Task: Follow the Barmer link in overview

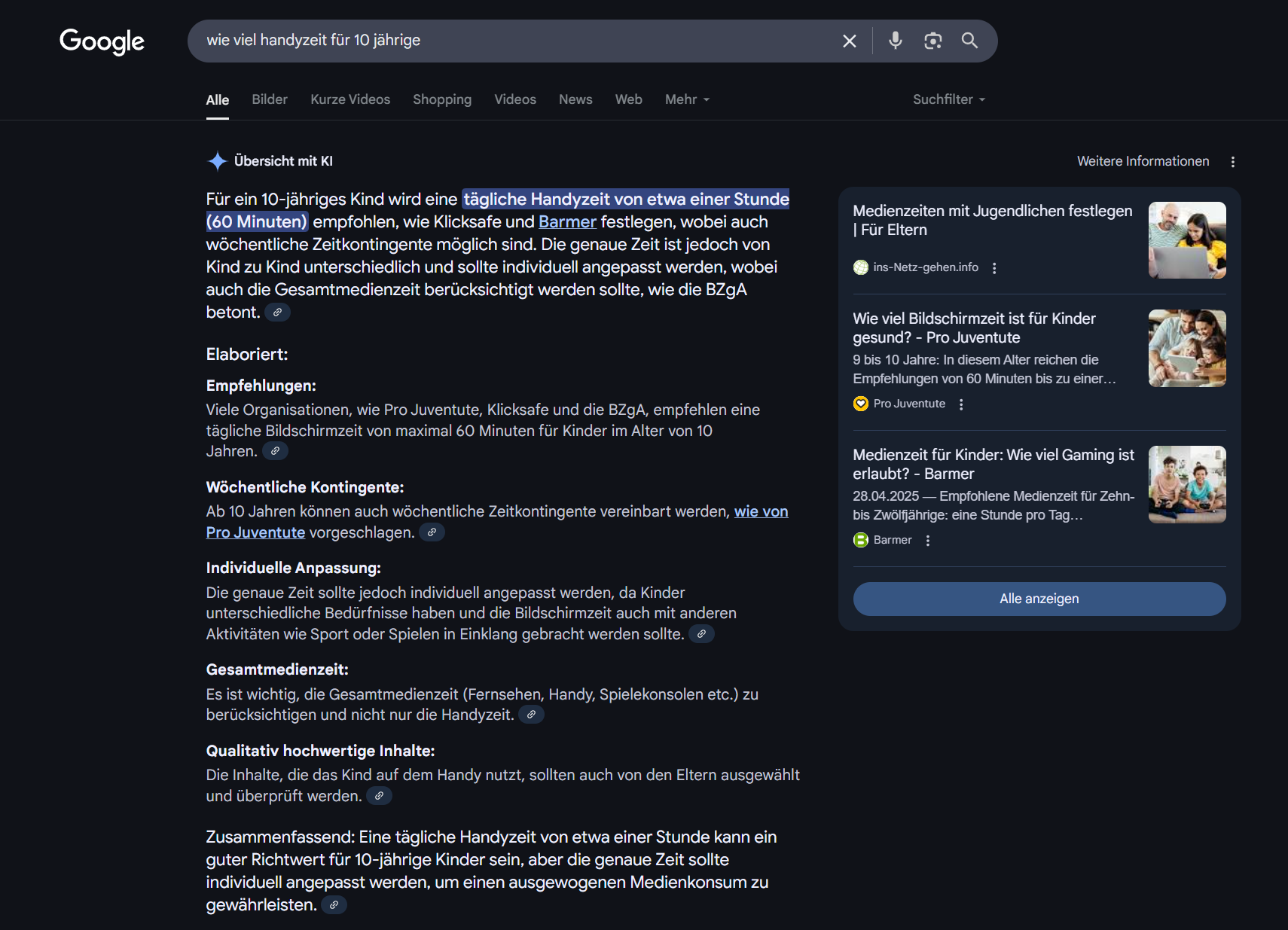Action: [x=567, y=222]
